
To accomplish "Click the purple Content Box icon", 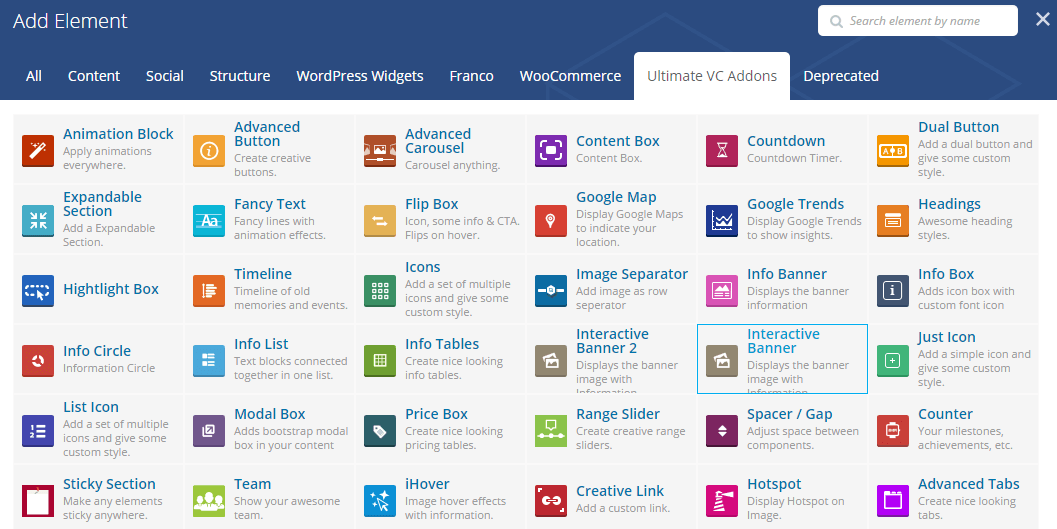I will pyautogui.click(x=551, y=150).
